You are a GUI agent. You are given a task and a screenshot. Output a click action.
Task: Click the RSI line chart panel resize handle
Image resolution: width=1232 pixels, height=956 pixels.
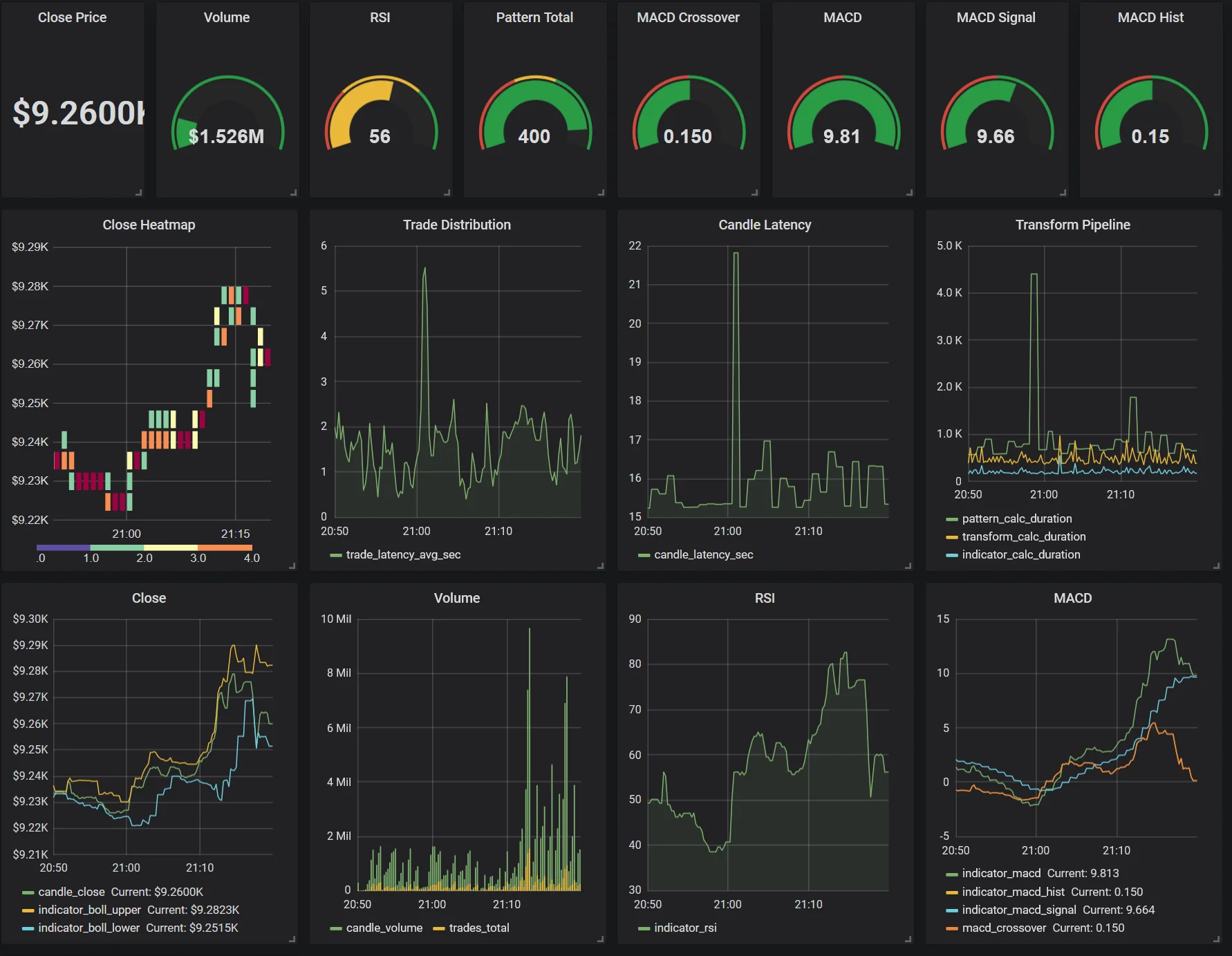click(x=908, y=939)
